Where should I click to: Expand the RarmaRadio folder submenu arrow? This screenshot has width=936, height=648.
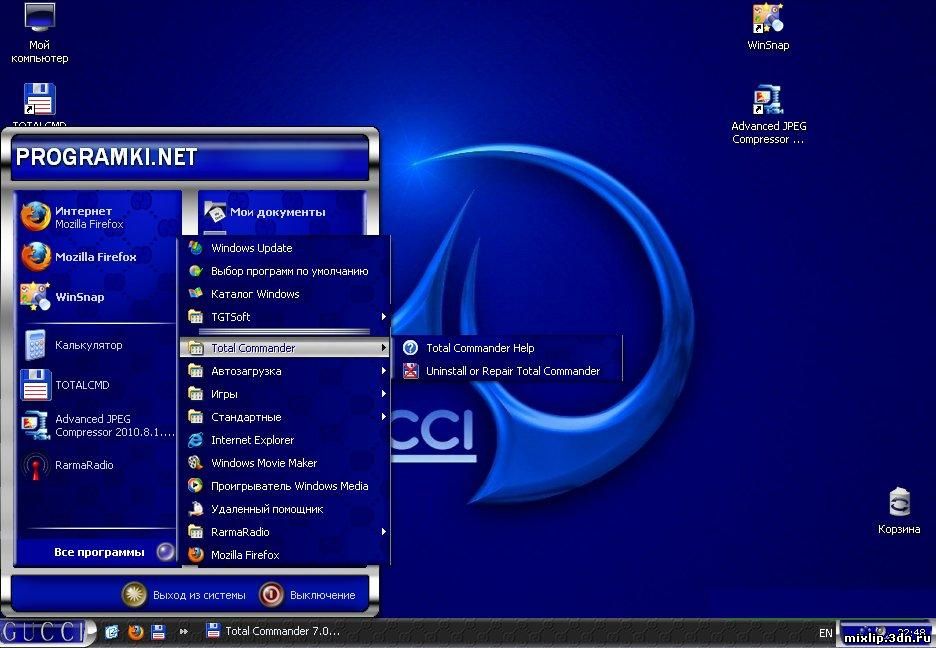(384, 532)
